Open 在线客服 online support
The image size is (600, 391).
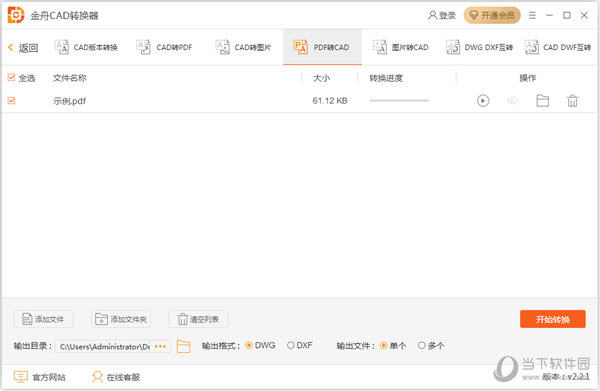tap(116, 377)
